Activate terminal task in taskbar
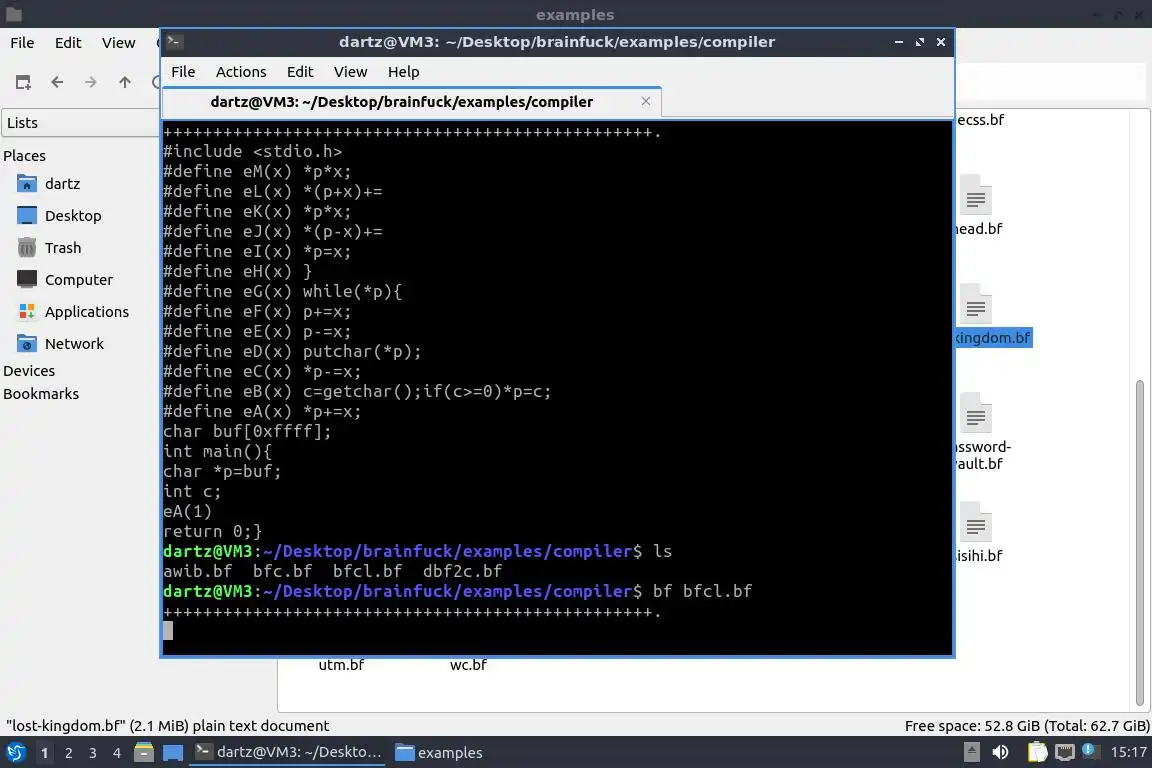The image size is (1152, 768). pyautogui.click(x=287, y=753)
